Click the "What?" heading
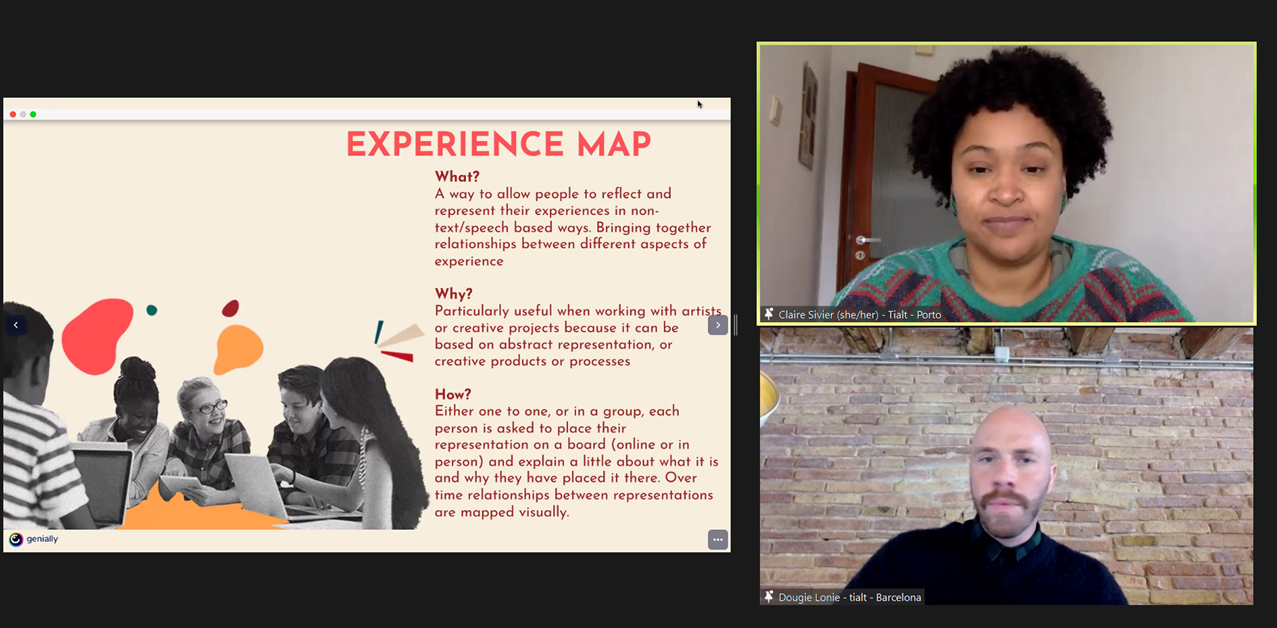The image size is (1277, 628). (x=457, y=177)
